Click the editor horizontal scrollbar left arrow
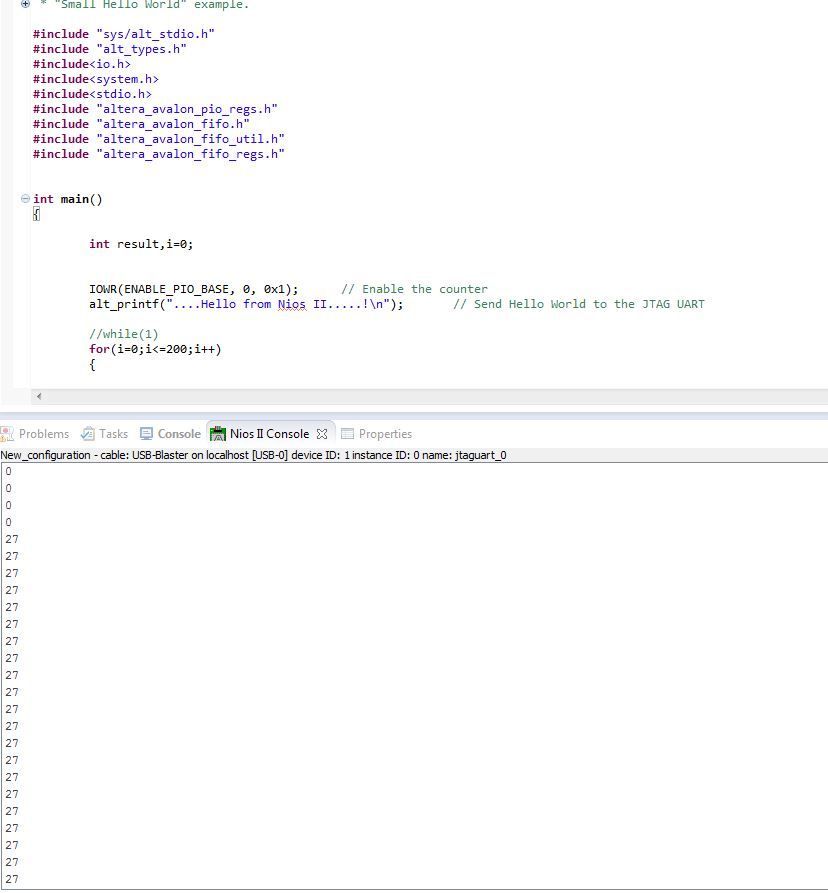The width and height of the screenshot is (828, 893). [39, 396]
